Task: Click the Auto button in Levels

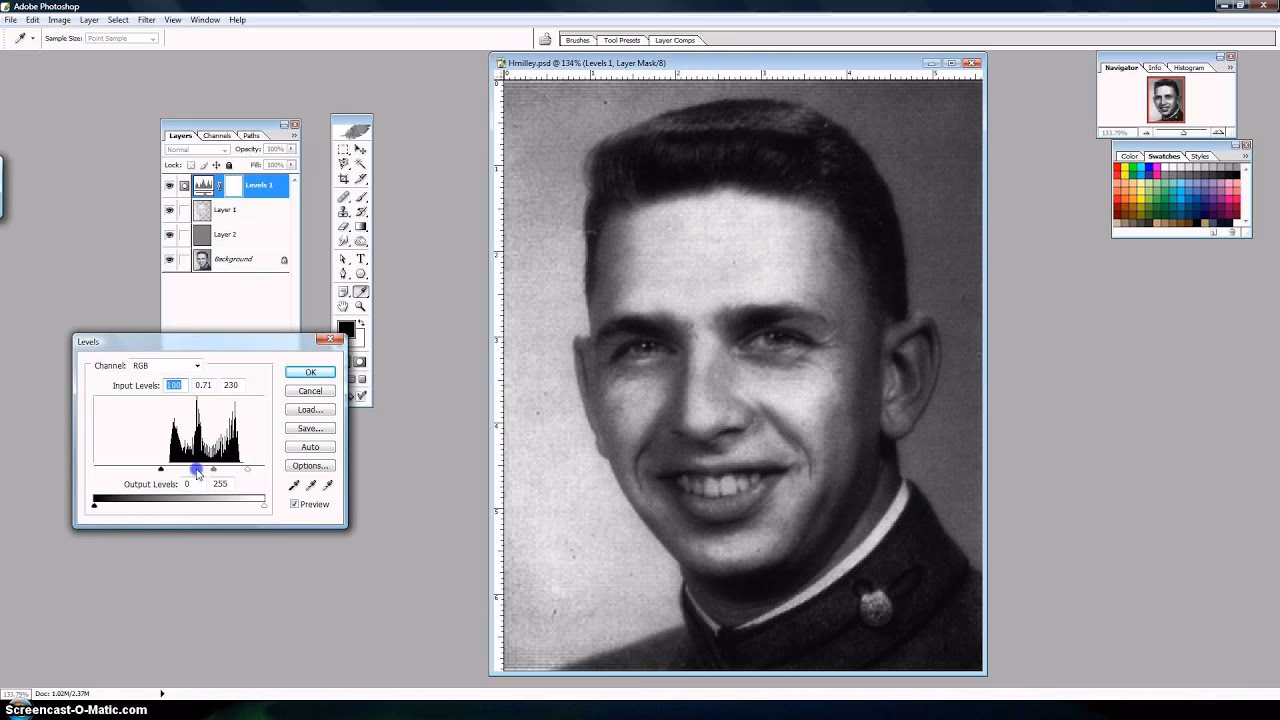Action: (x=310, y=447)
